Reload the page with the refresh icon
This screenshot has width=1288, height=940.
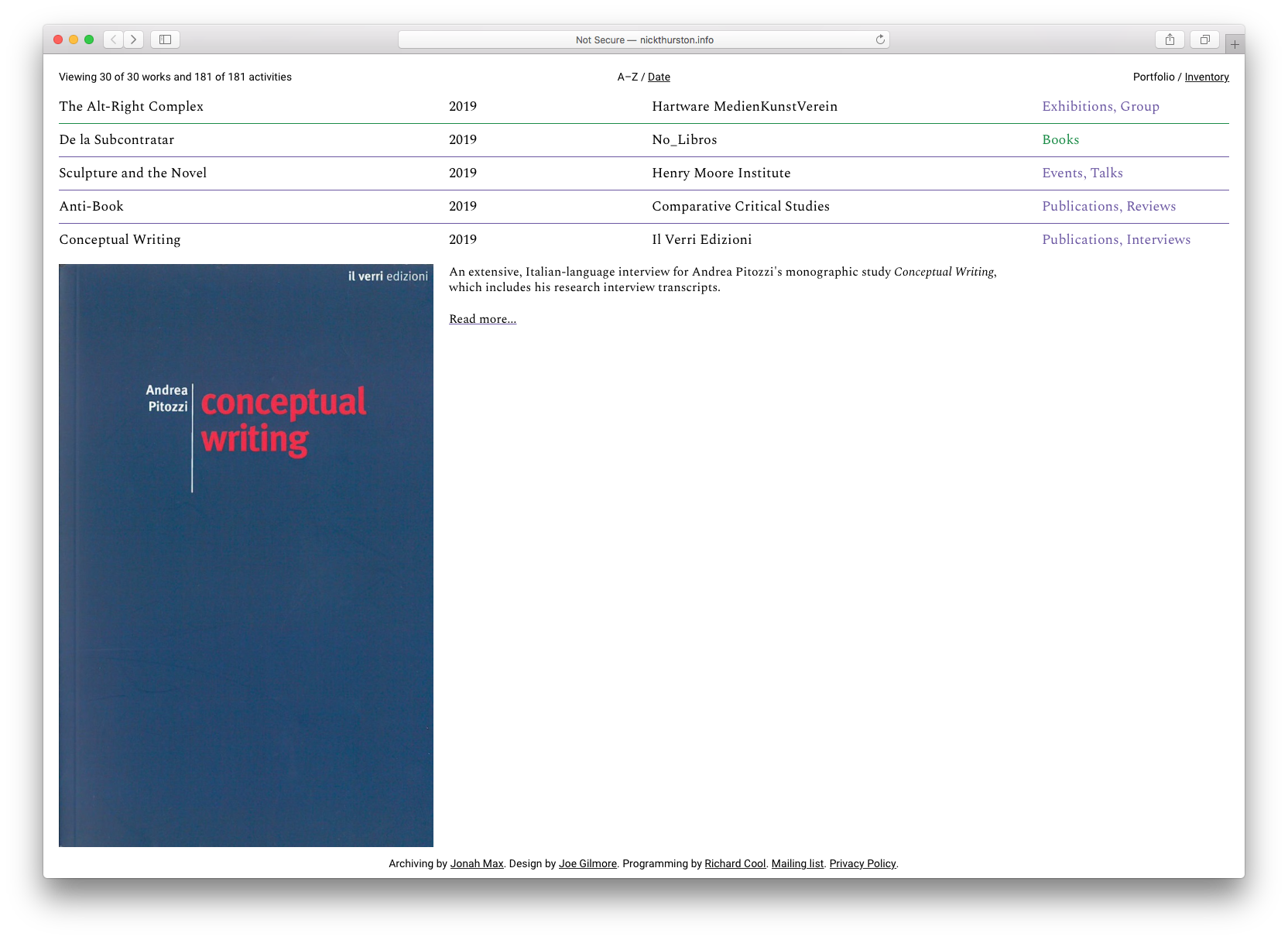tap(880, 39)
